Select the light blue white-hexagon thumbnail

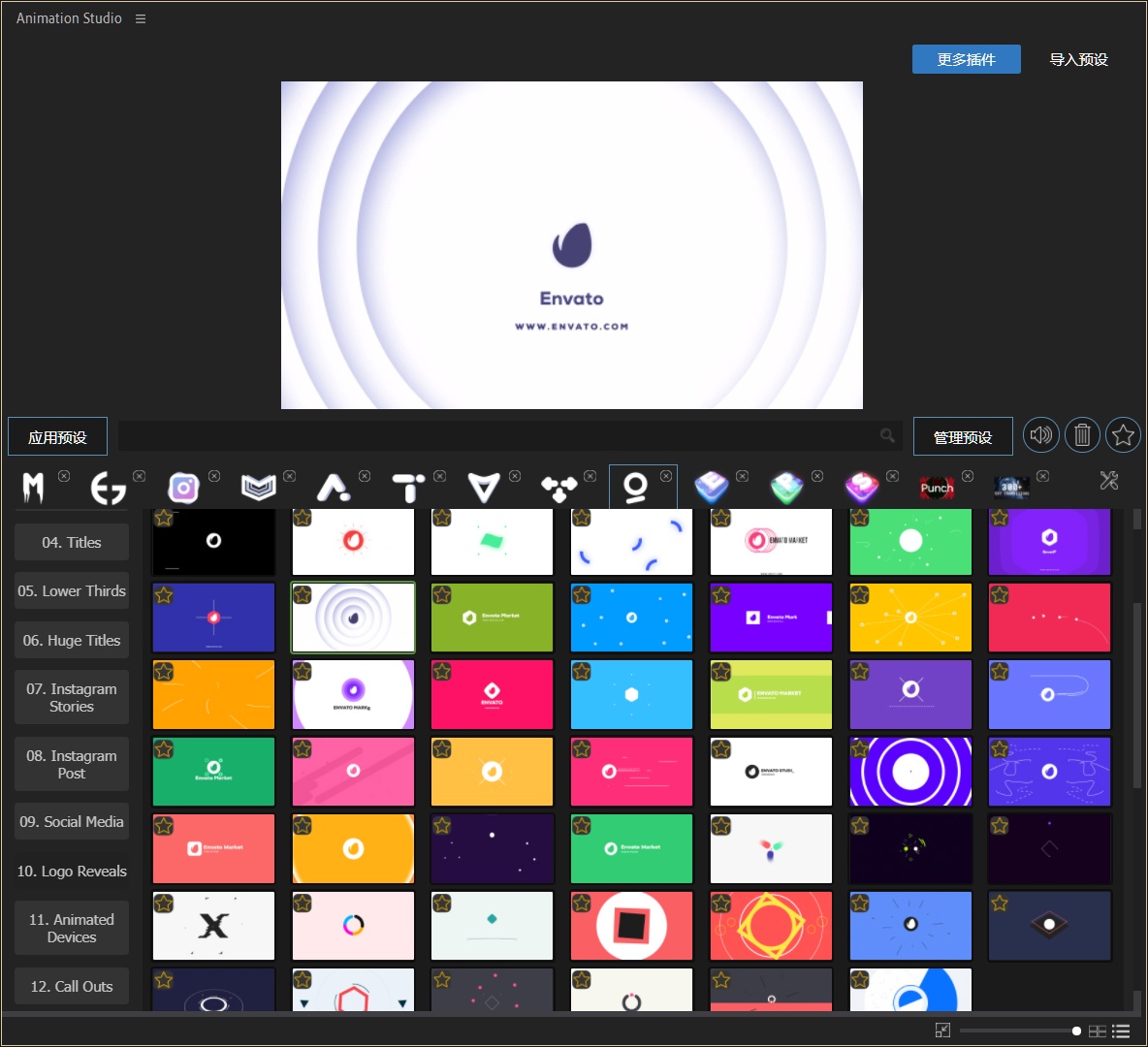click(x=631, y=694)
